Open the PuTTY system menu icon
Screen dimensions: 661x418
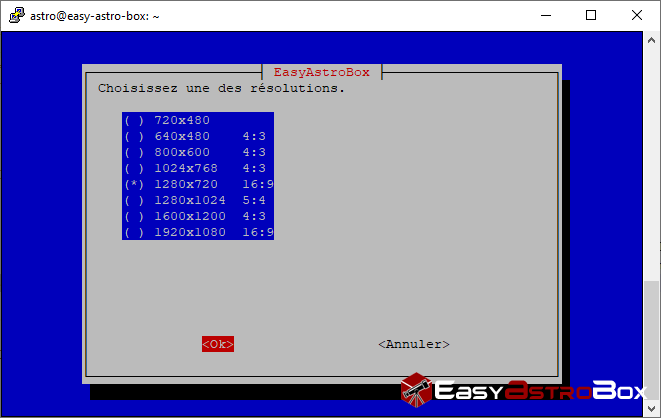tap(15, 15)
